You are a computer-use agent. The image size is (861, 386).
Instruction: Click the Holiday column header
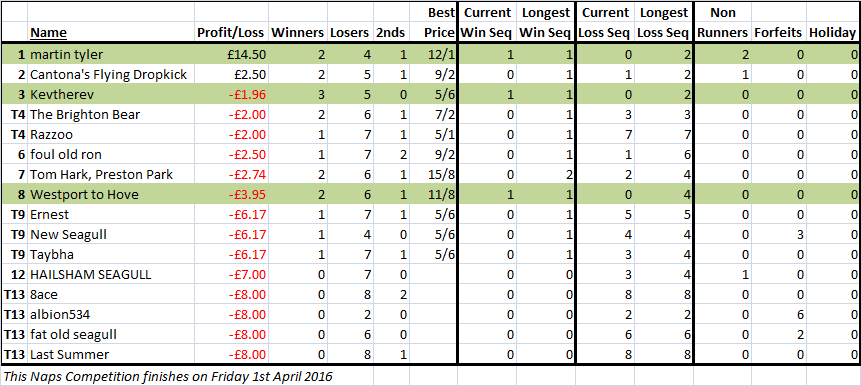(x=832, y=33)
